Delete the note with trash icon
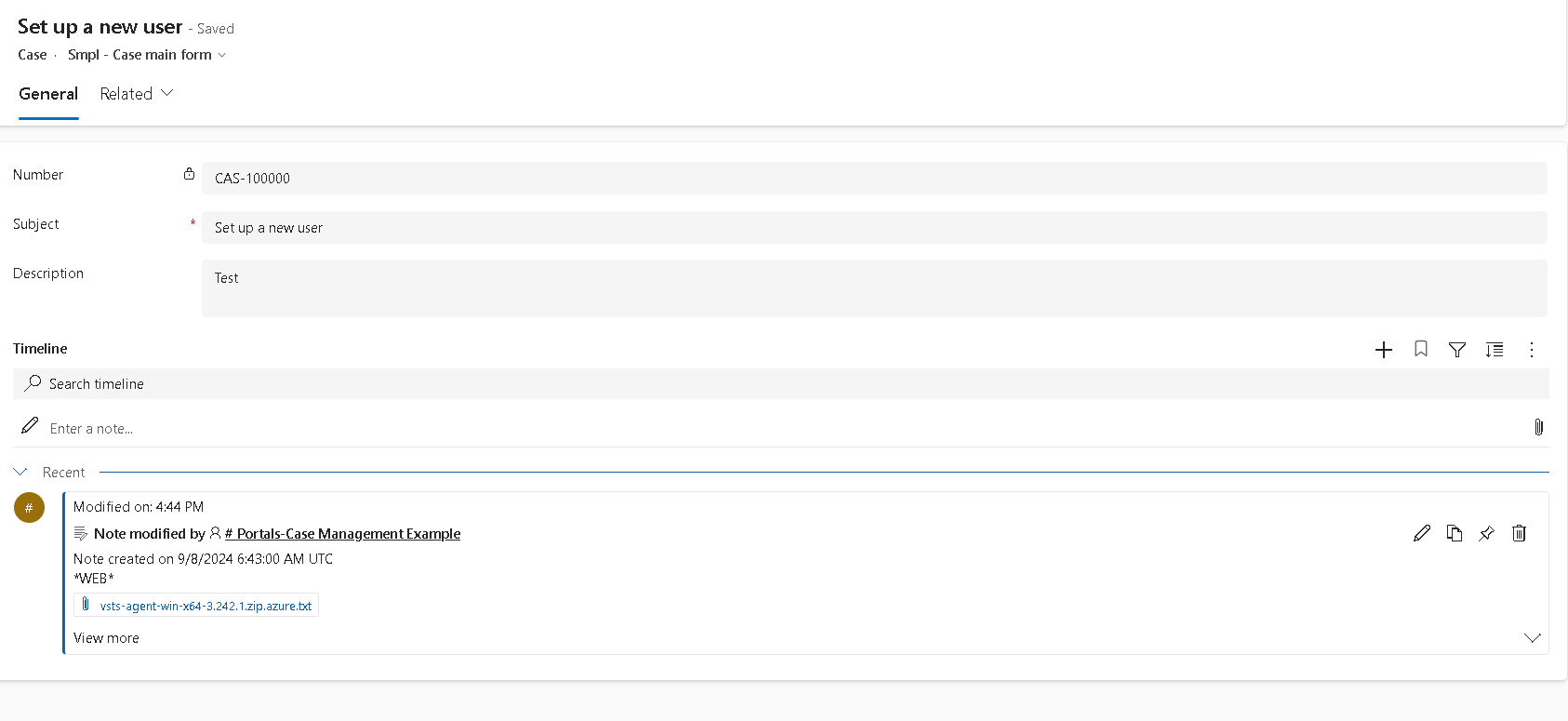 point(1520,533)
